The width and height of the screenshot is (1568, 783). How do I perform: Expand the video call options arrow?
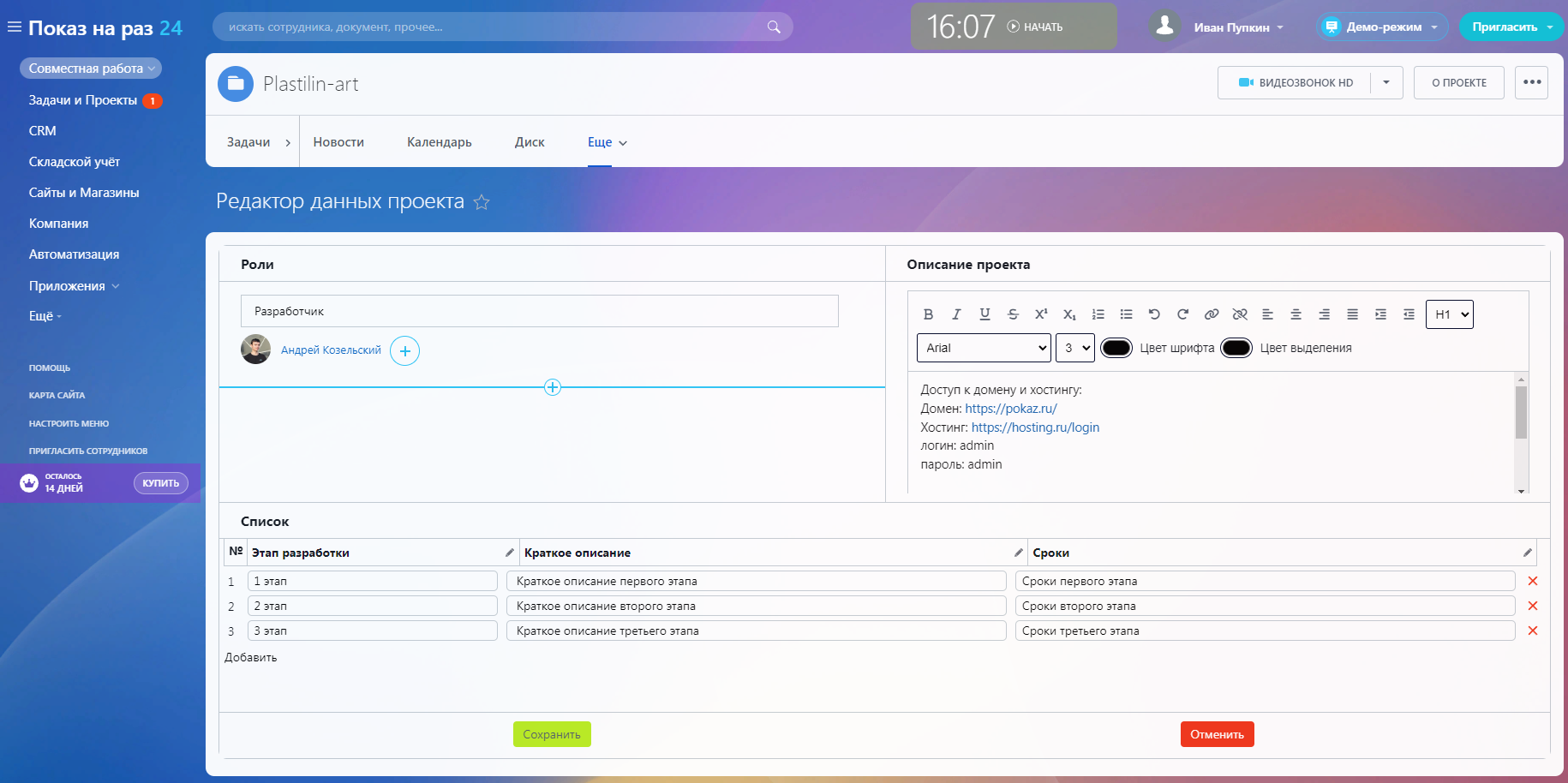(x=1385, y=83)
